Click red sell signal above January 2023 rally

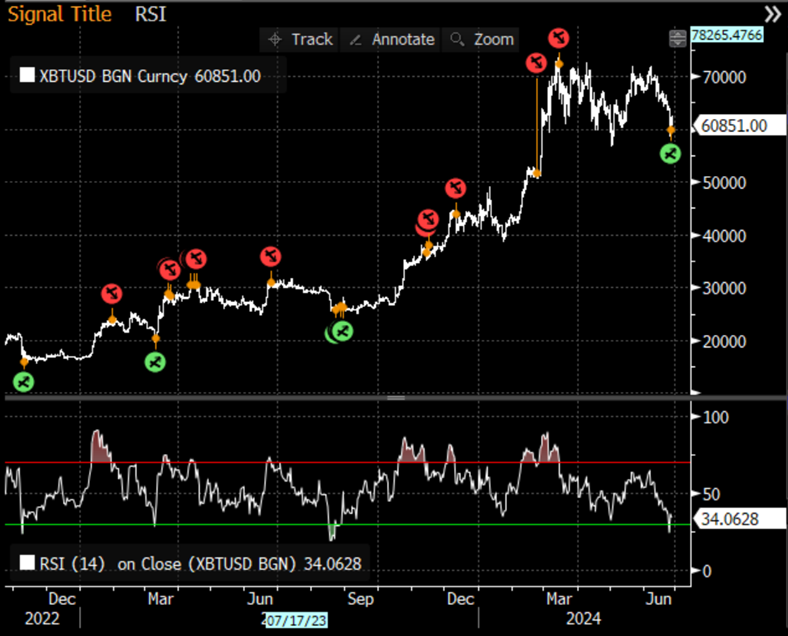click(112, 293)
